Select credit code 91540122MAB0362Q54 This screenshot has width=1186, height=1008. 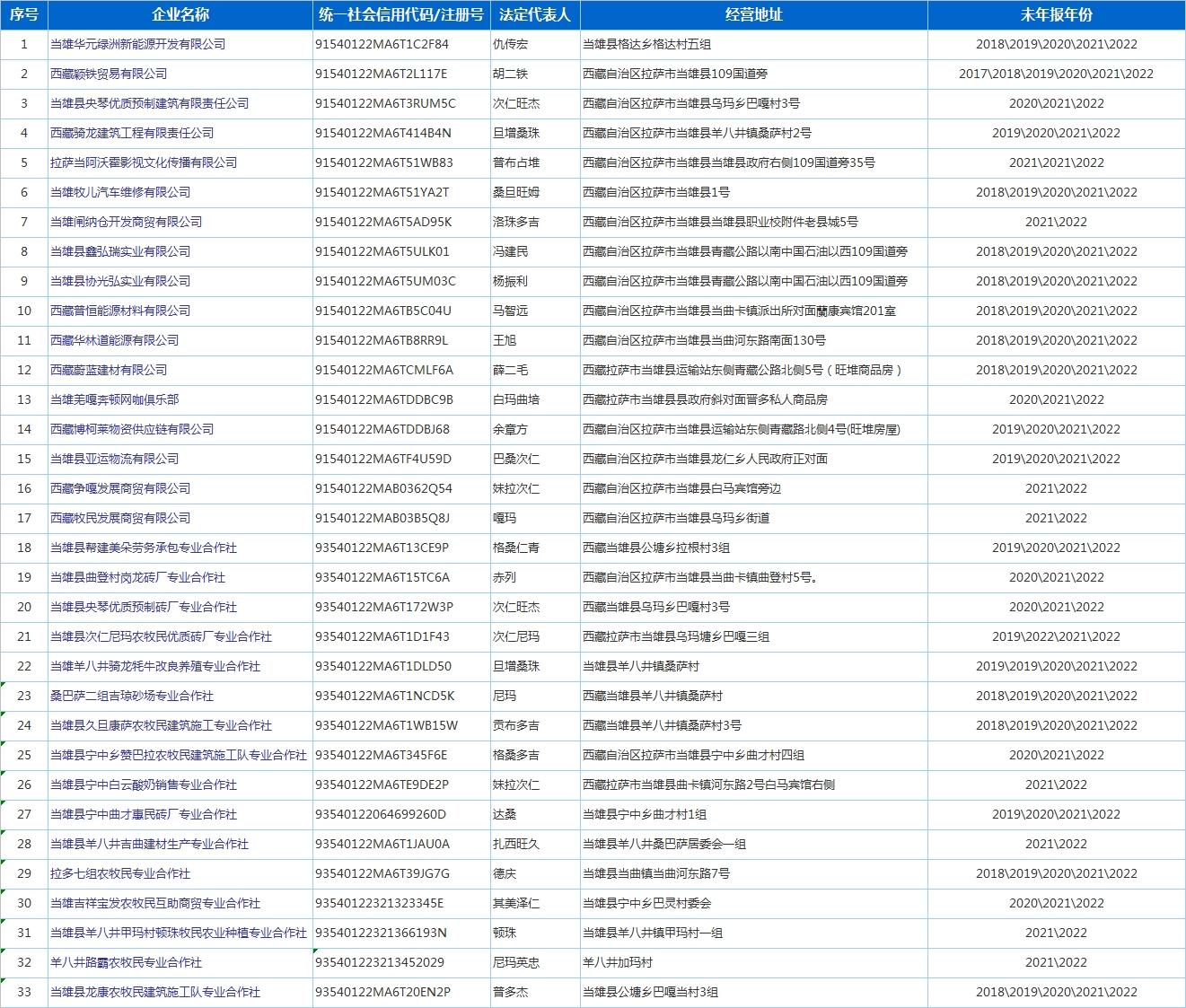coord(384,488)
